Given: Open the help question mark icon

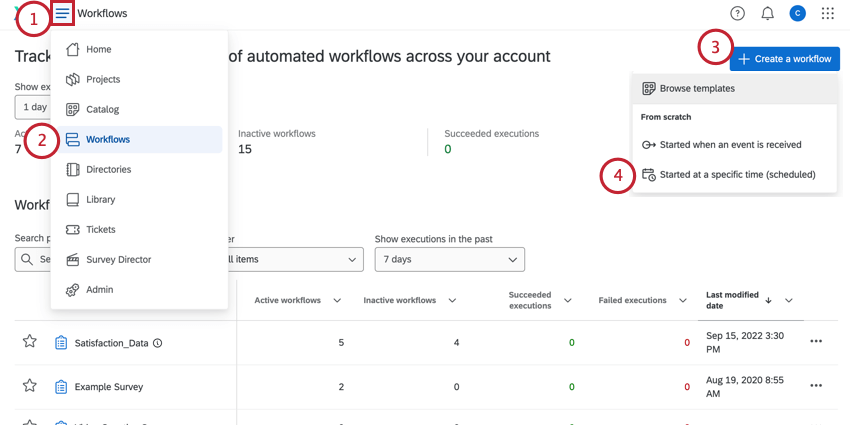Looking at the screenshot, I should click(737, 14).
